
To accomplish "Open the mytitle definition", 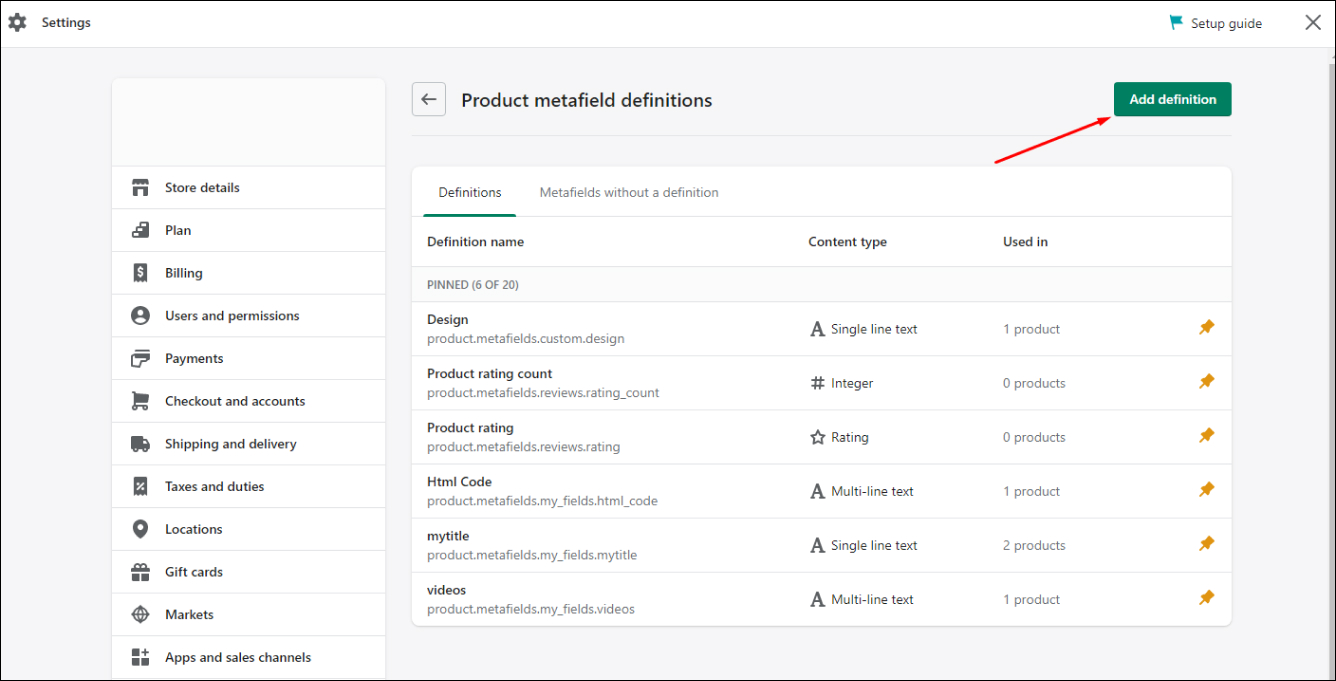I will [x=821, y=545].
